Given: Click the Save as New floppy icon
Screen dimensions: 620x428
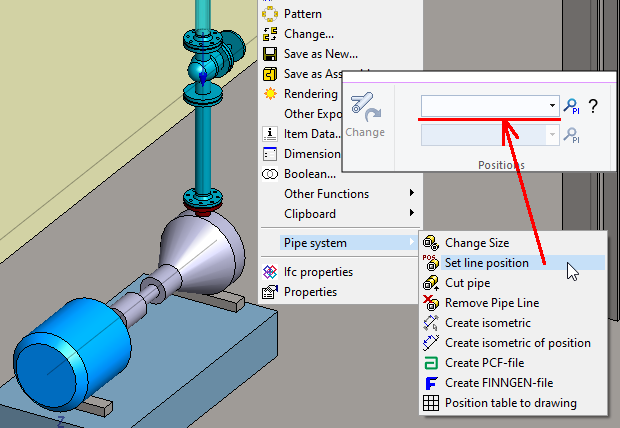Looking at the screenshot, I should (x=270, y=54).
